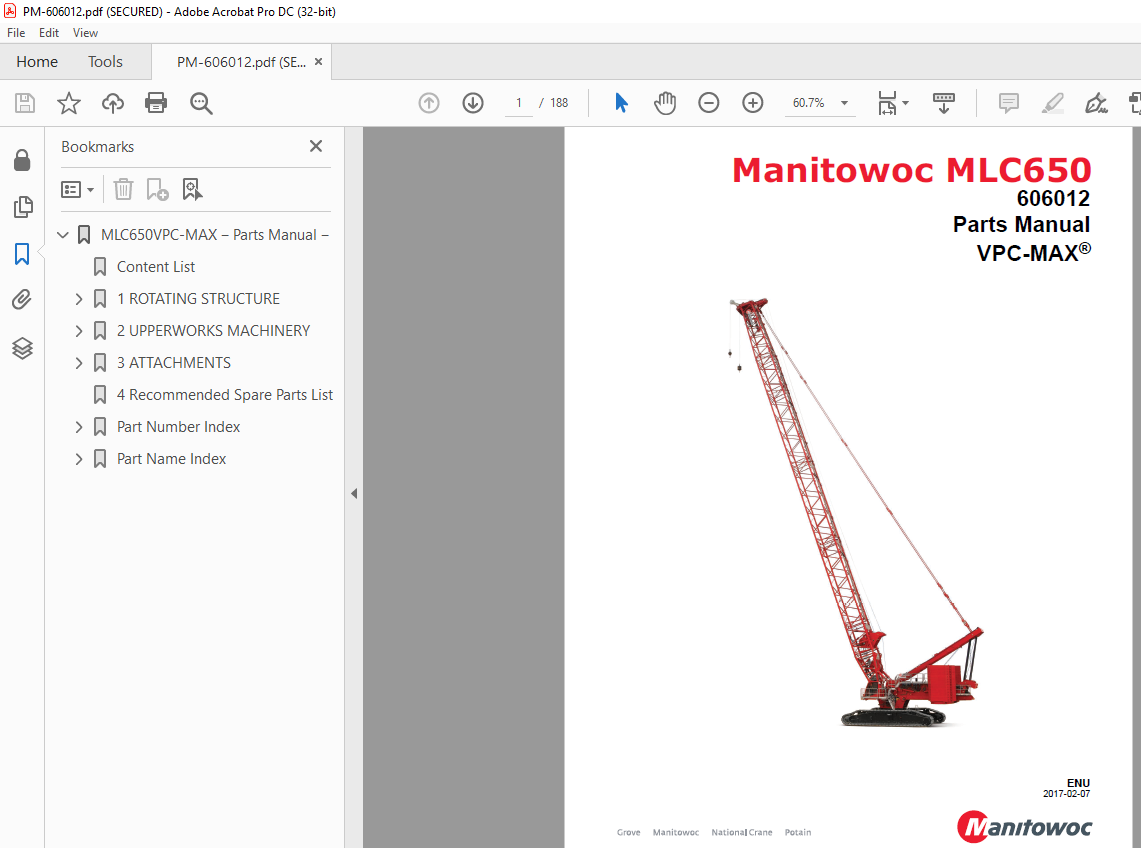Expand Part Name Index bookmark
Image resolution: width=1141 pixels, height=848 pixels.
[79, 459]
